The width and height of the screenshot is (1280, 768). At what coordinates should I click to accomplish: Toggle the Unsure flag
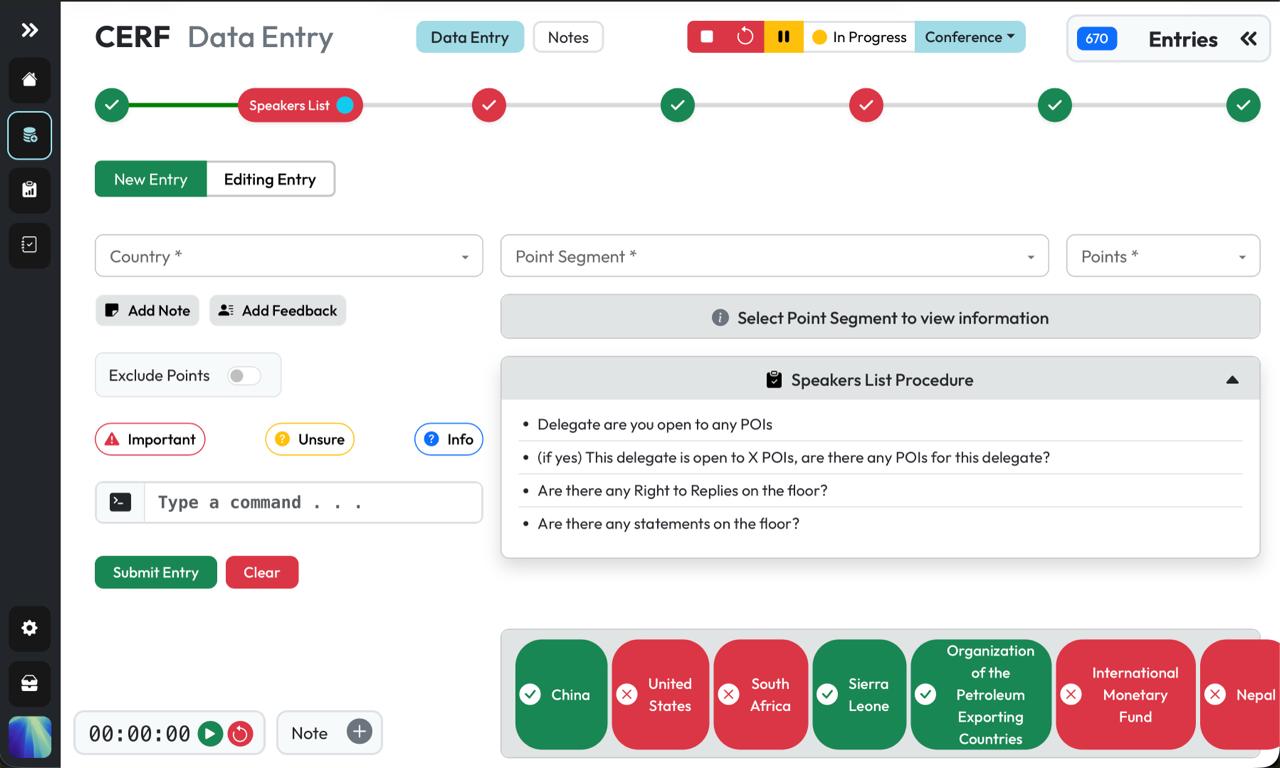(x=309, y=439)
